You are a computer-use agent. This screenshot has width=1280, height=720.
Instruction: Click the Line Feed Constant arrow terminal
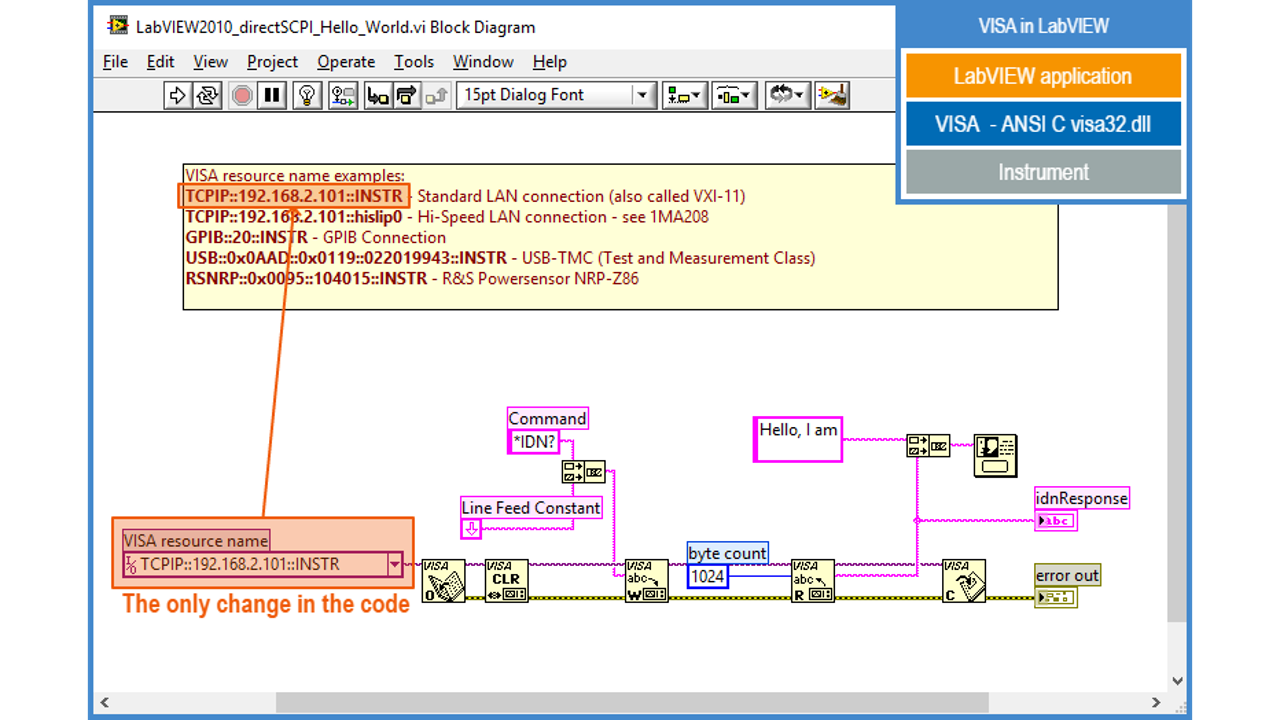click(x=471, y=529)
